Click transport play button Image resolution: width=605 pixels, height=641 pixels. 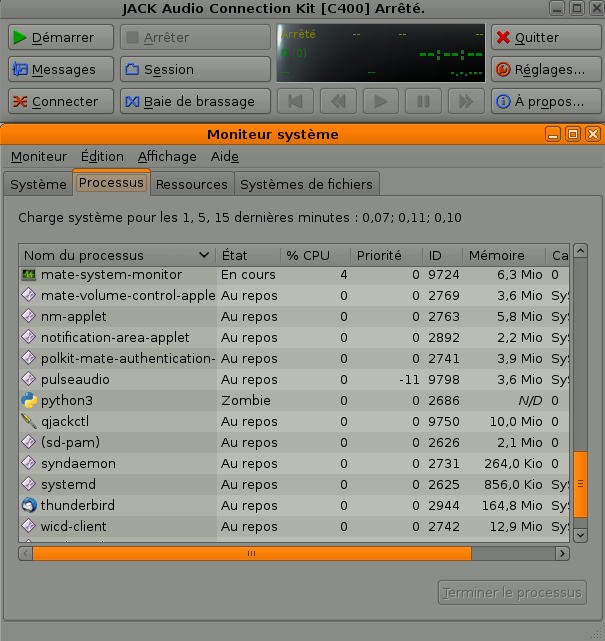381,101
